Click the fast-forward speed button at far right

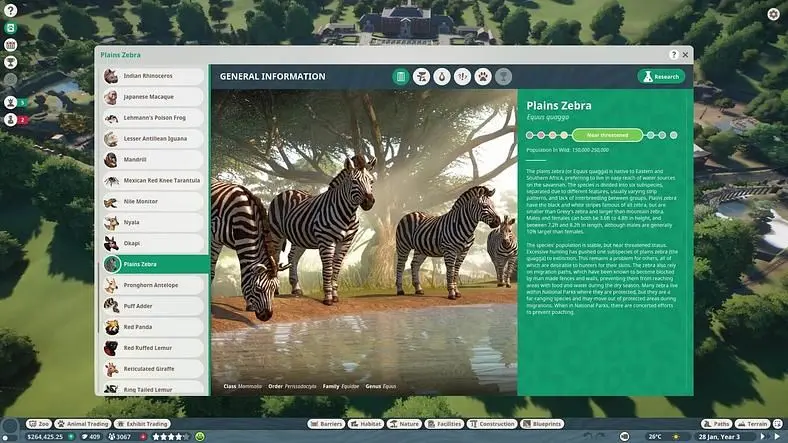(777, 437)
